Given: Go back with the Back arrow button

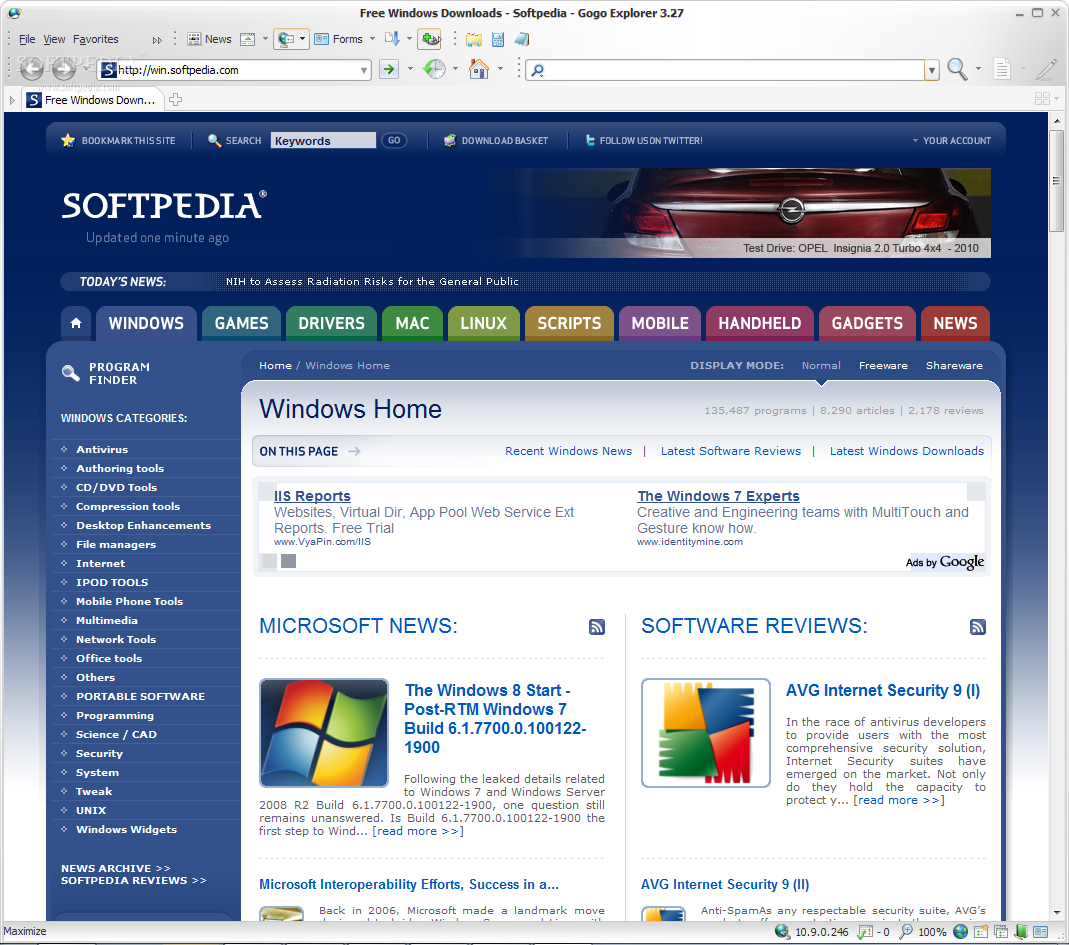Looking at the screenshot, I should click(x=31, y=69).
